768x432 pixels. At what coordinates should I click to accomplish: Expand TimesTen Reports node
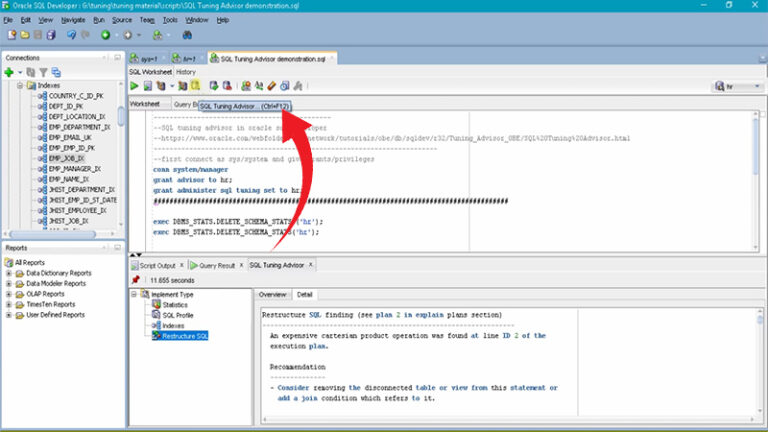coord(9,304)
